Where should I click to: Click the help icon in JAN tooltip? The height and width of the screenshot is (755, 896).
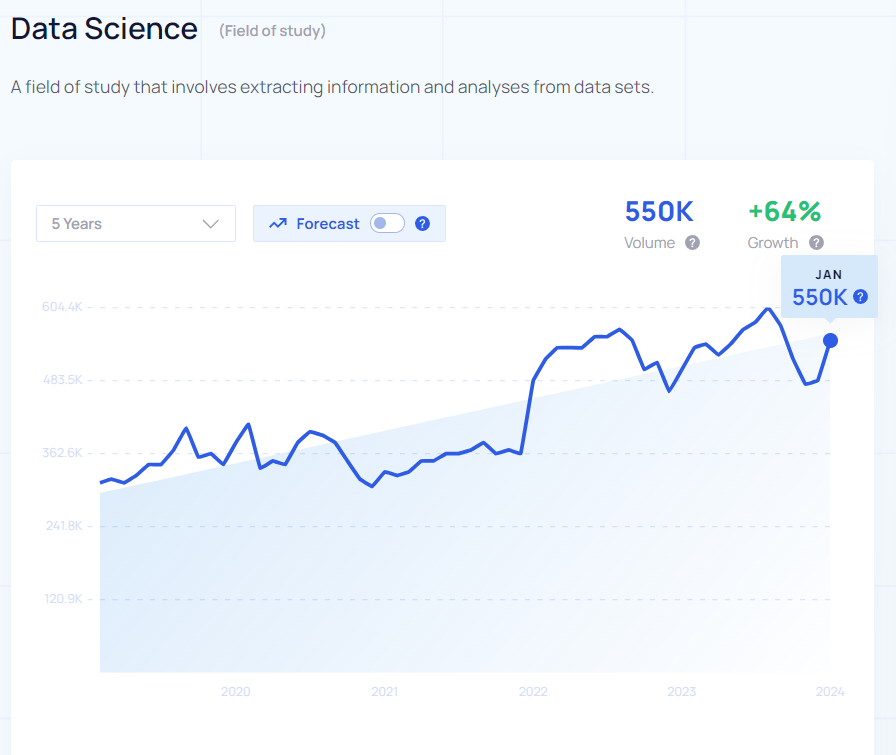pyautogui.click(x=861, y=297)
